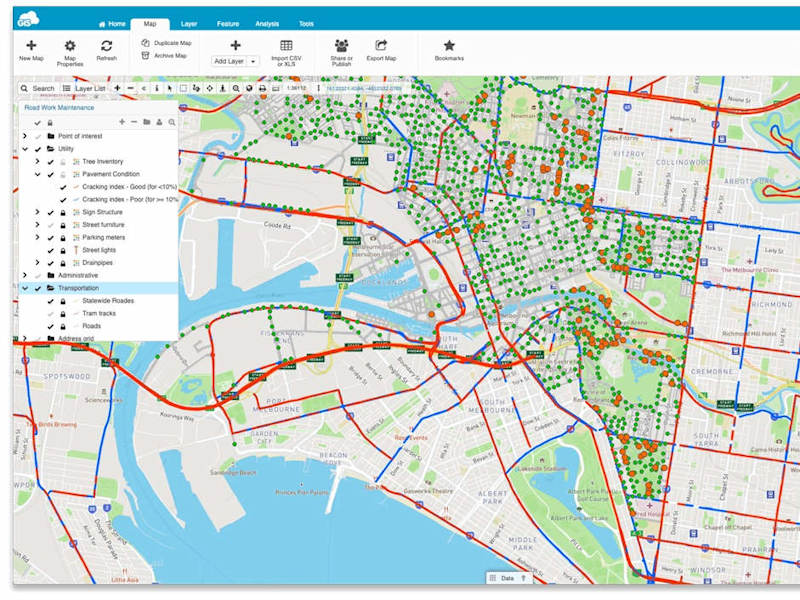Toggle visibility check of Tree Inventory
800x600 pixels.
[x=51, y=162]
